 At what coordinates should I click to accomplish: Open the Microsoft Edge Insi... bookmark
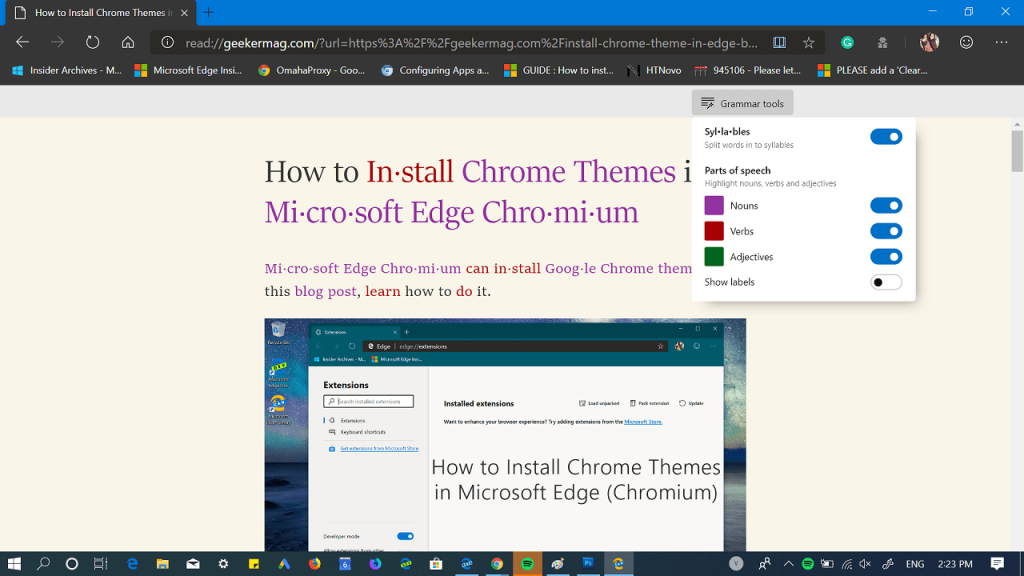click(x=188, y=70)
